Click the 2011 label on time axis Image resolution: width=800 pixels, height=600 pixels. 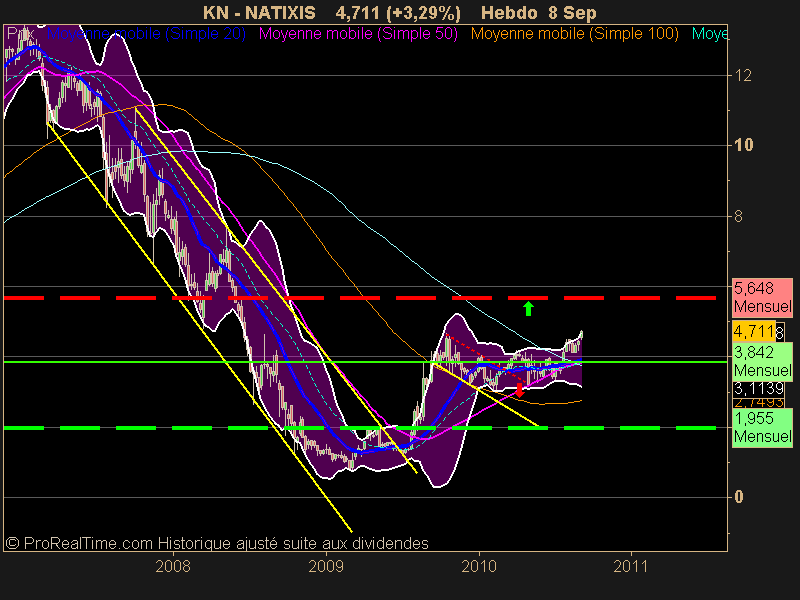tap(631, 566)
